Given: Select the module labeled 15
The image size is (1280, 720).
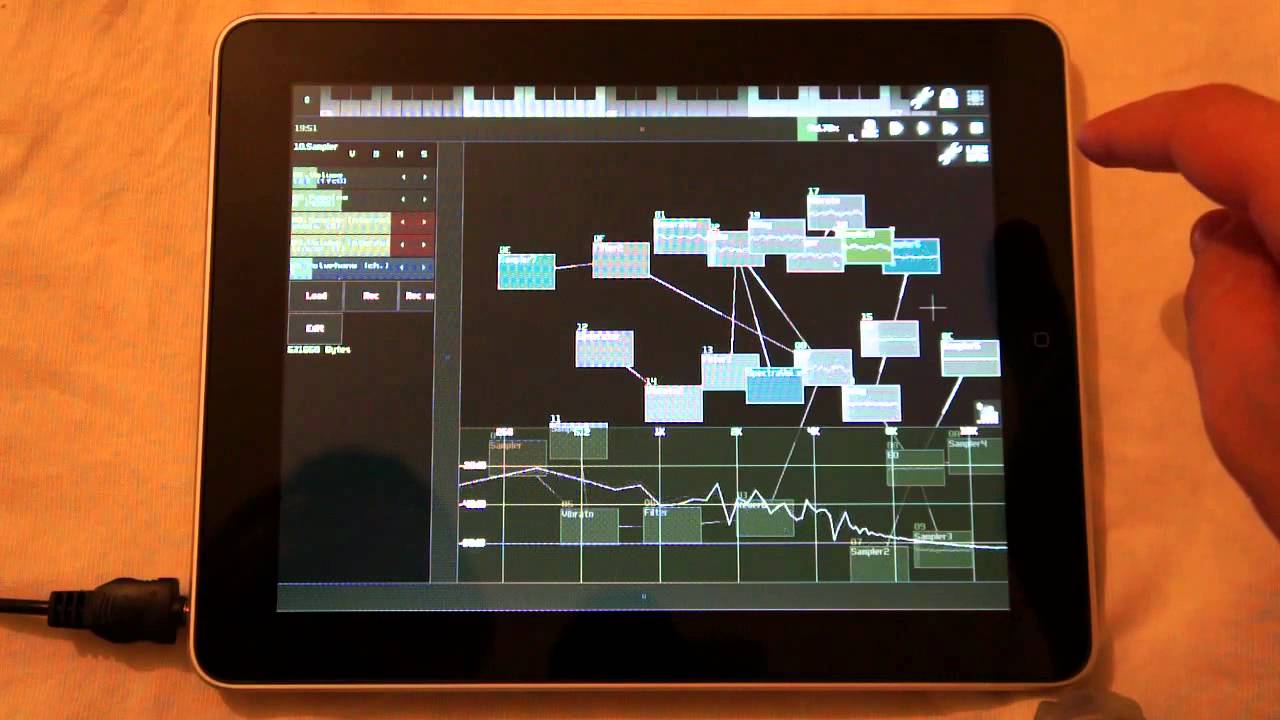Looking at the screenshot, I should pyautogui.click(x=889, y=338).
